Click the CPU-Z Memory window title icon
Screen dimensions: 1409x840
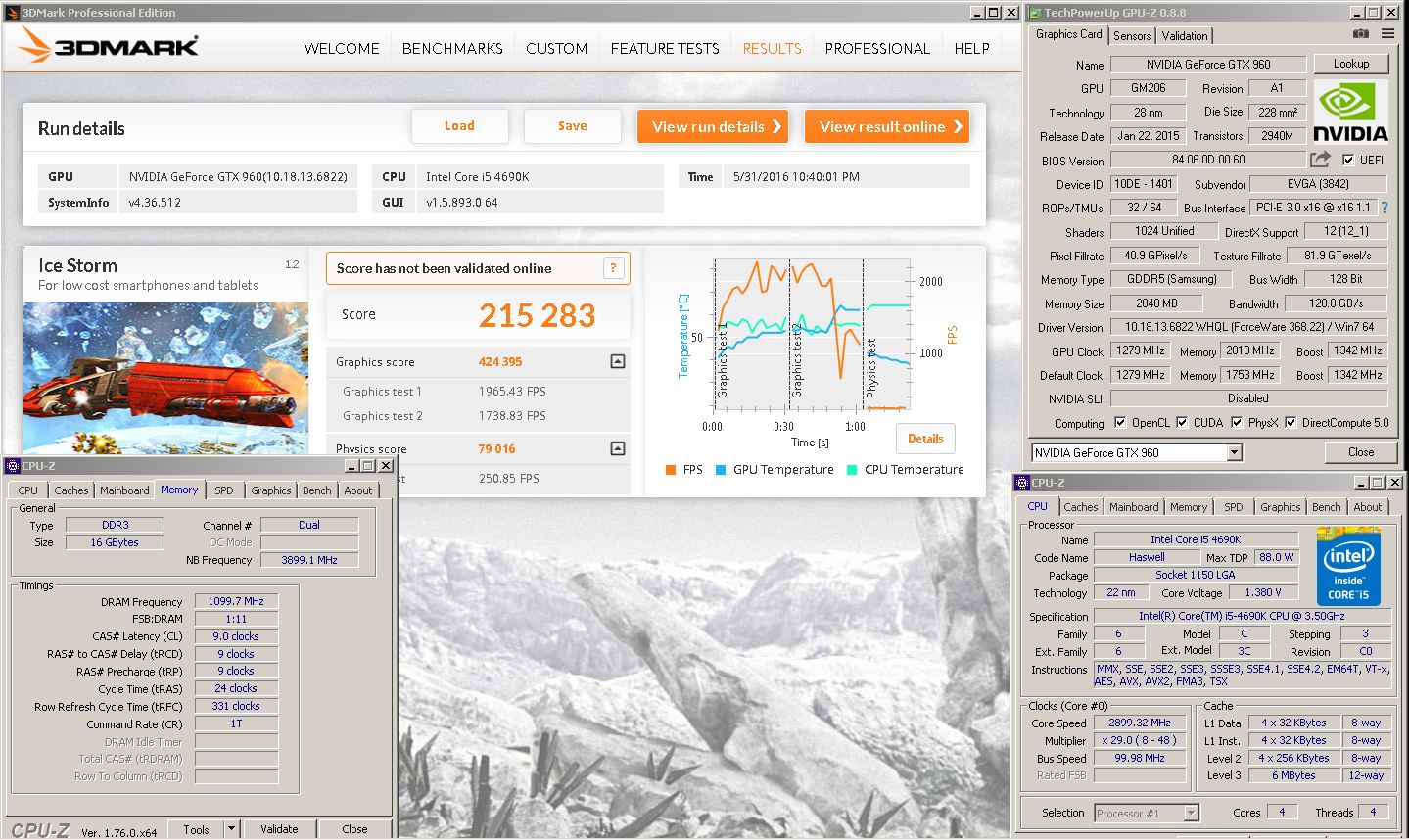click(x=13, y=465)
